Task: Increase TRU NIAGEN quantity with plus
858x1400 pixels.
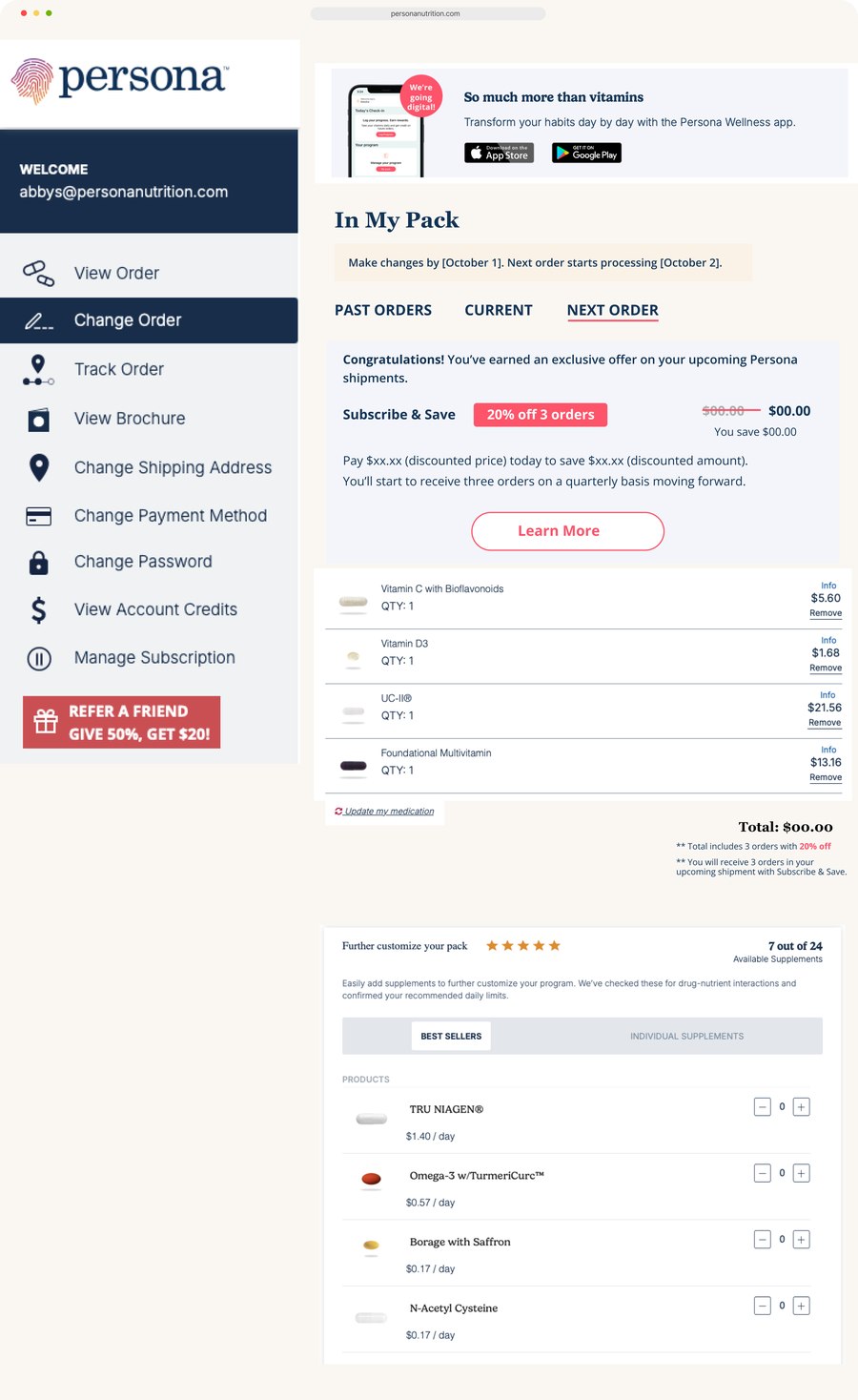Action: pyautogui.click(x=802, y=1107)
